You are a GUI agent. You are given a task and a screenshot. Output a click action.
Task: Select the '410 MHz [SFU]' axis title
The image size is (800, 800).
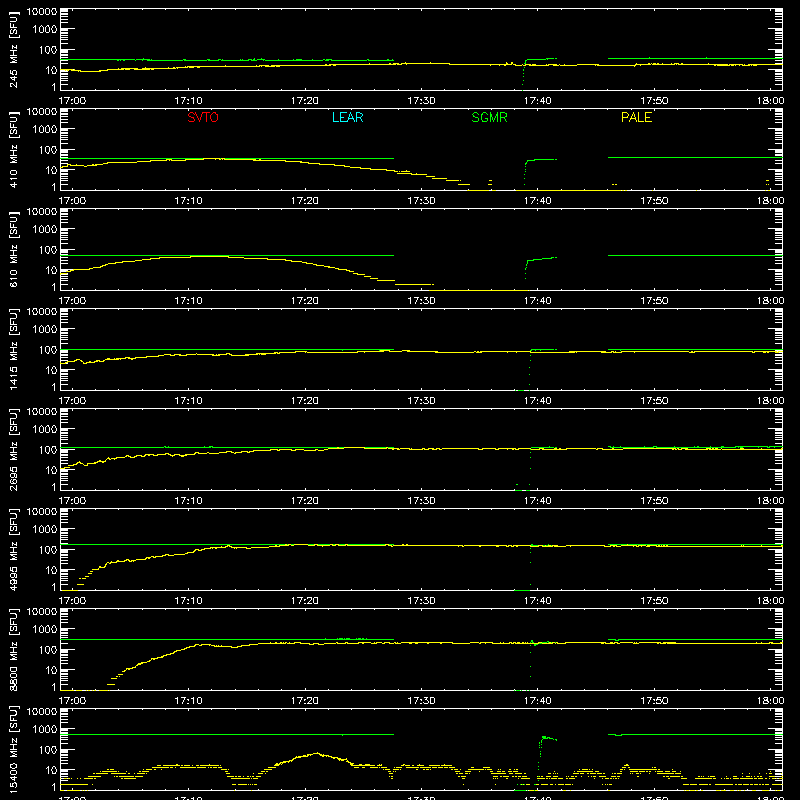14,149
